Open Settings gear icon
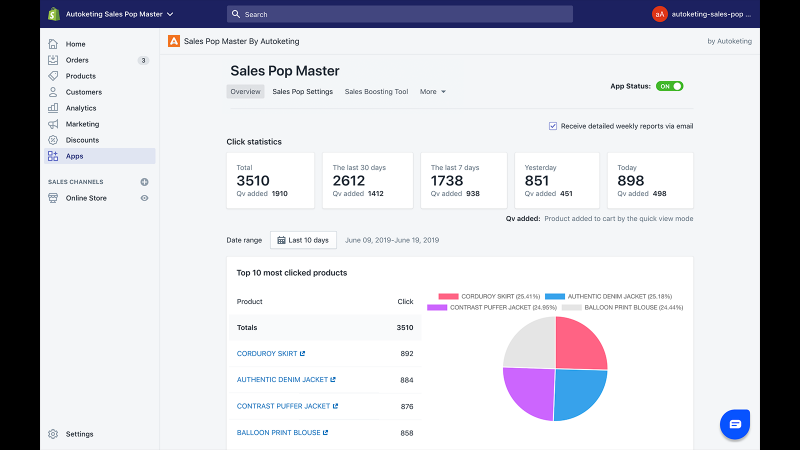The image size is (800, 450). (x=53, y=434)
